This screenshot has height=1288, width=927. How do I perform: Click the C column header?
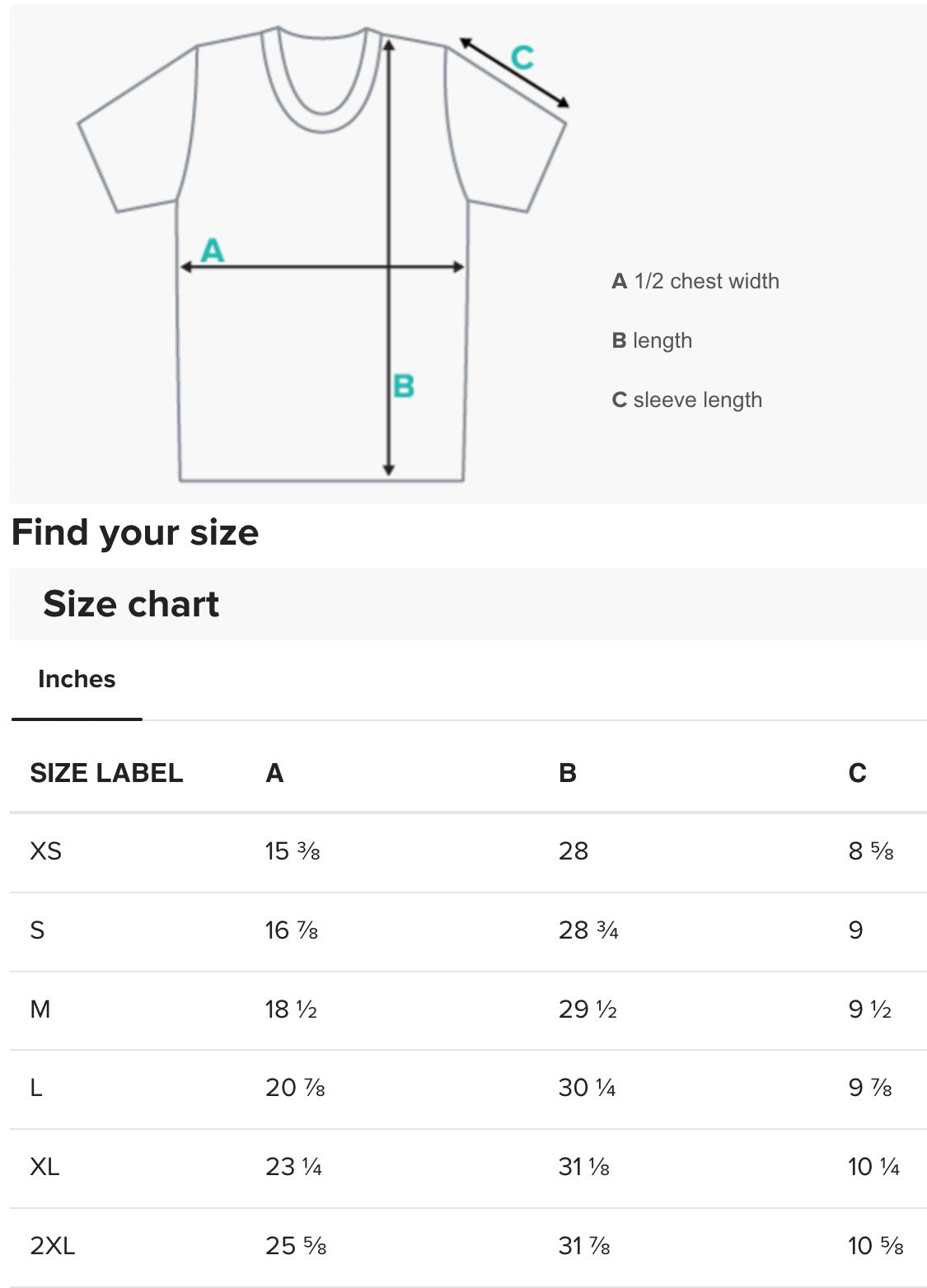(x=859, y=773)
